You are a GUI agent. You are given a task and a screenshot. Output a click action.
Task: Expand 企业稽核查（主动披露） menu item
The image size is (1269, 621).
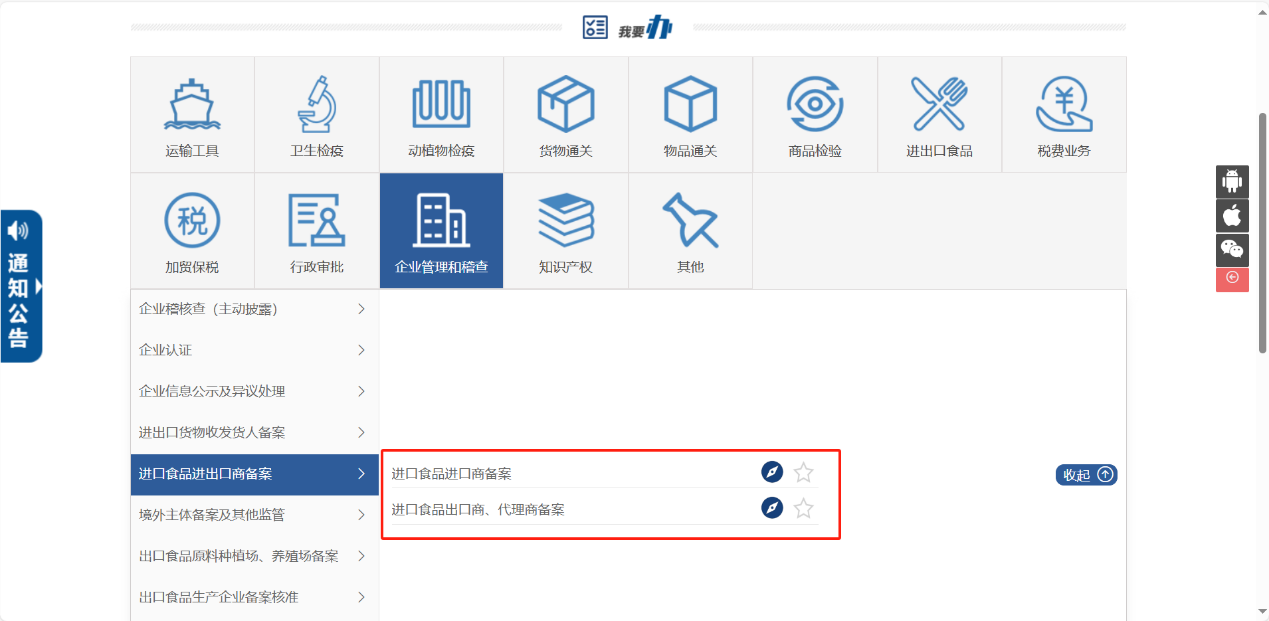click(254, 309)
